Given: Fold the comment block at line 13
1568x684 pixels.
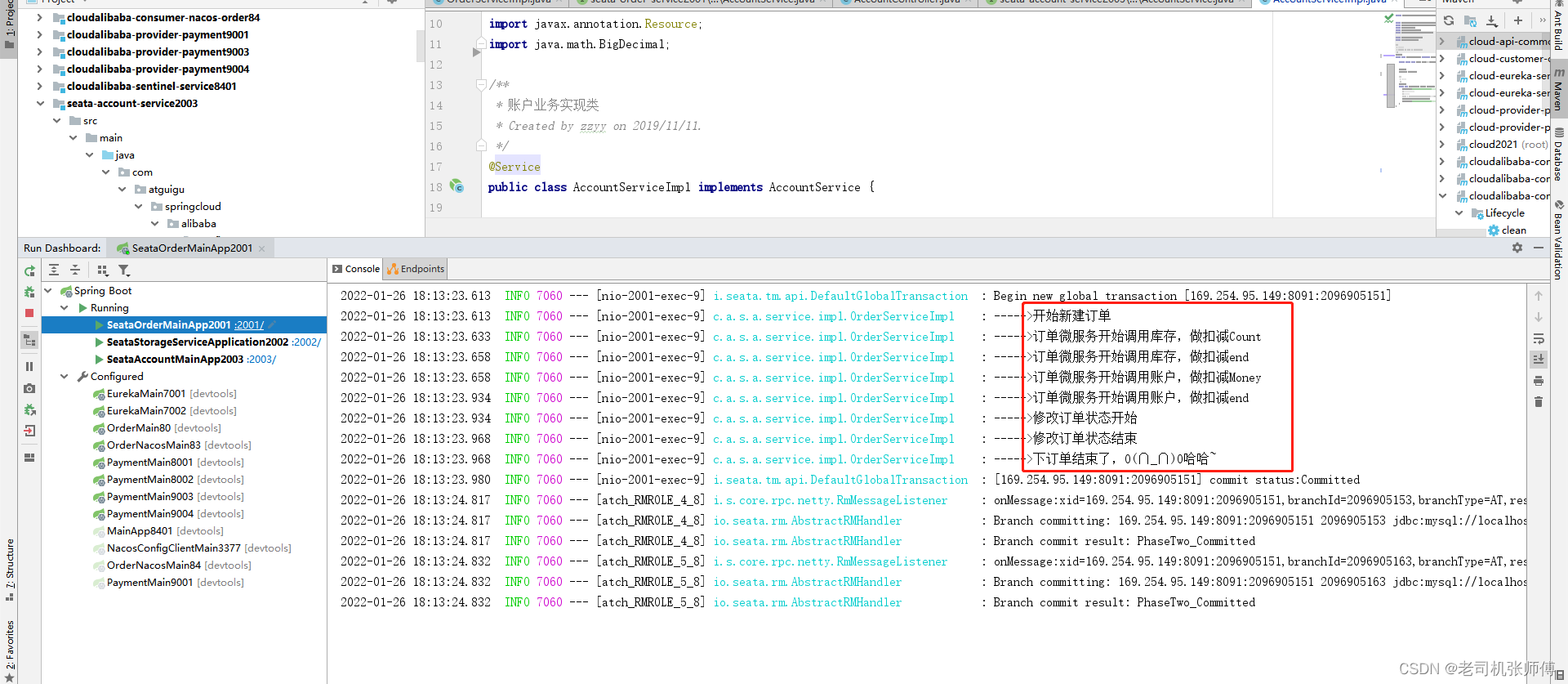Looking at the screenshot, I should coord(481,84).
